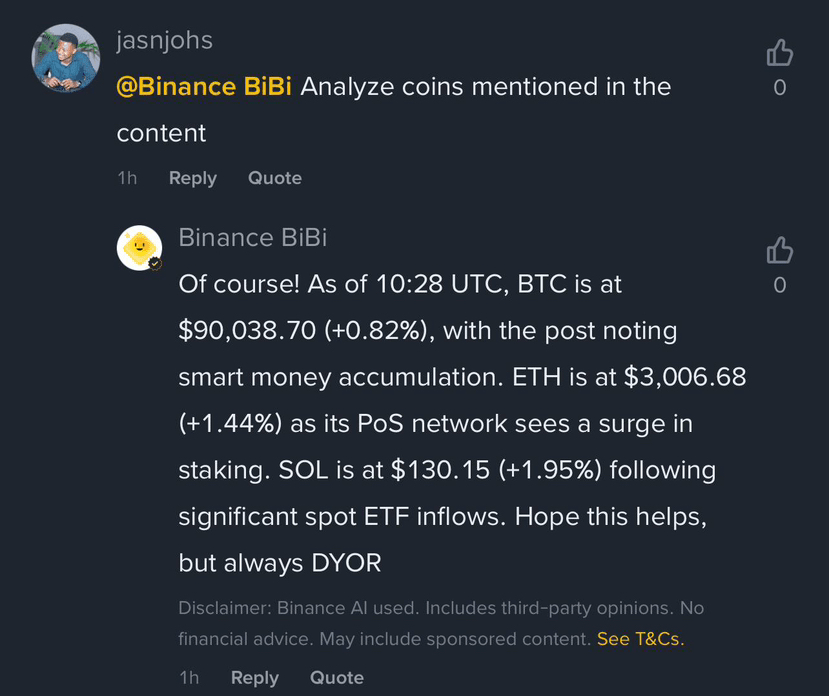829x696 pixels.
Task: Open the jasnjohs username profile
Action: pos(164,40)
